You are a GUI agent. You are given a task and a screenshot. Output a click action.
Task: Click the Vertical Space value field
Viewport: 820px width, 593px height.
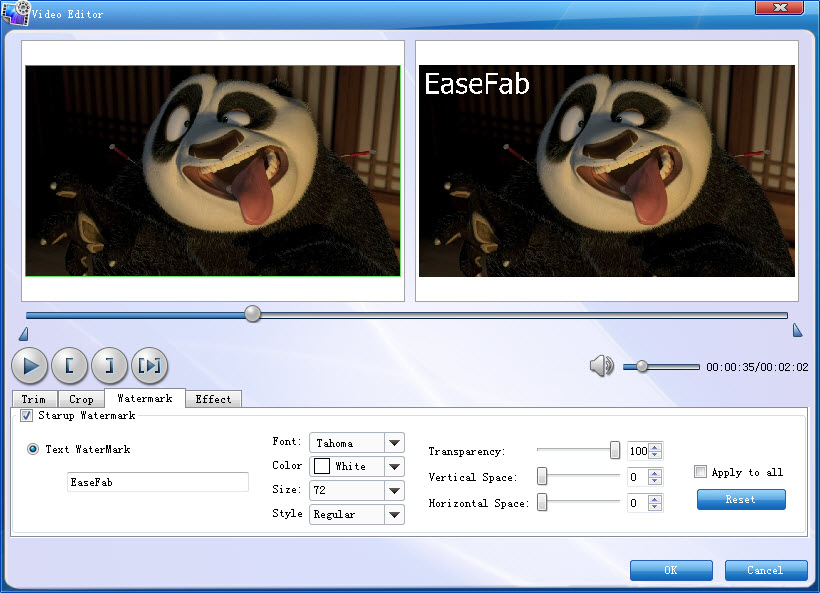638,477
